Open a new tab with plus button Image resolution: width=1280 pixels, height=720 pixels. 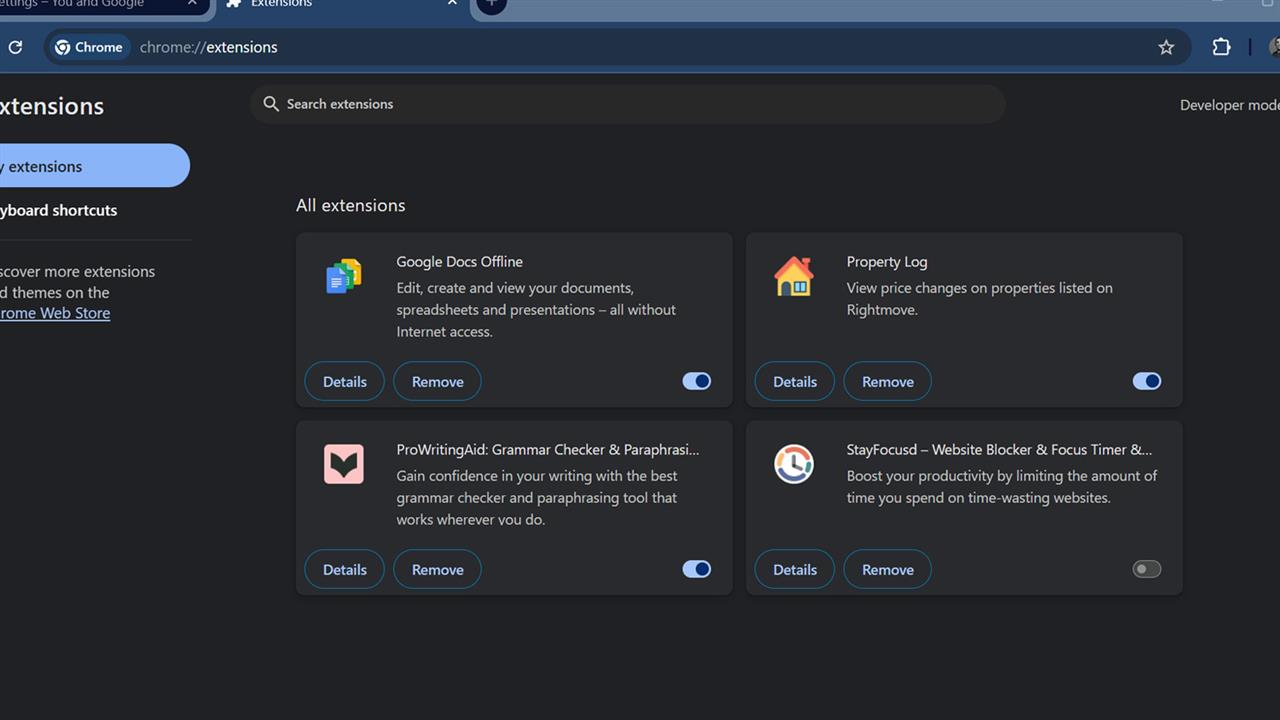coord(490,4)
